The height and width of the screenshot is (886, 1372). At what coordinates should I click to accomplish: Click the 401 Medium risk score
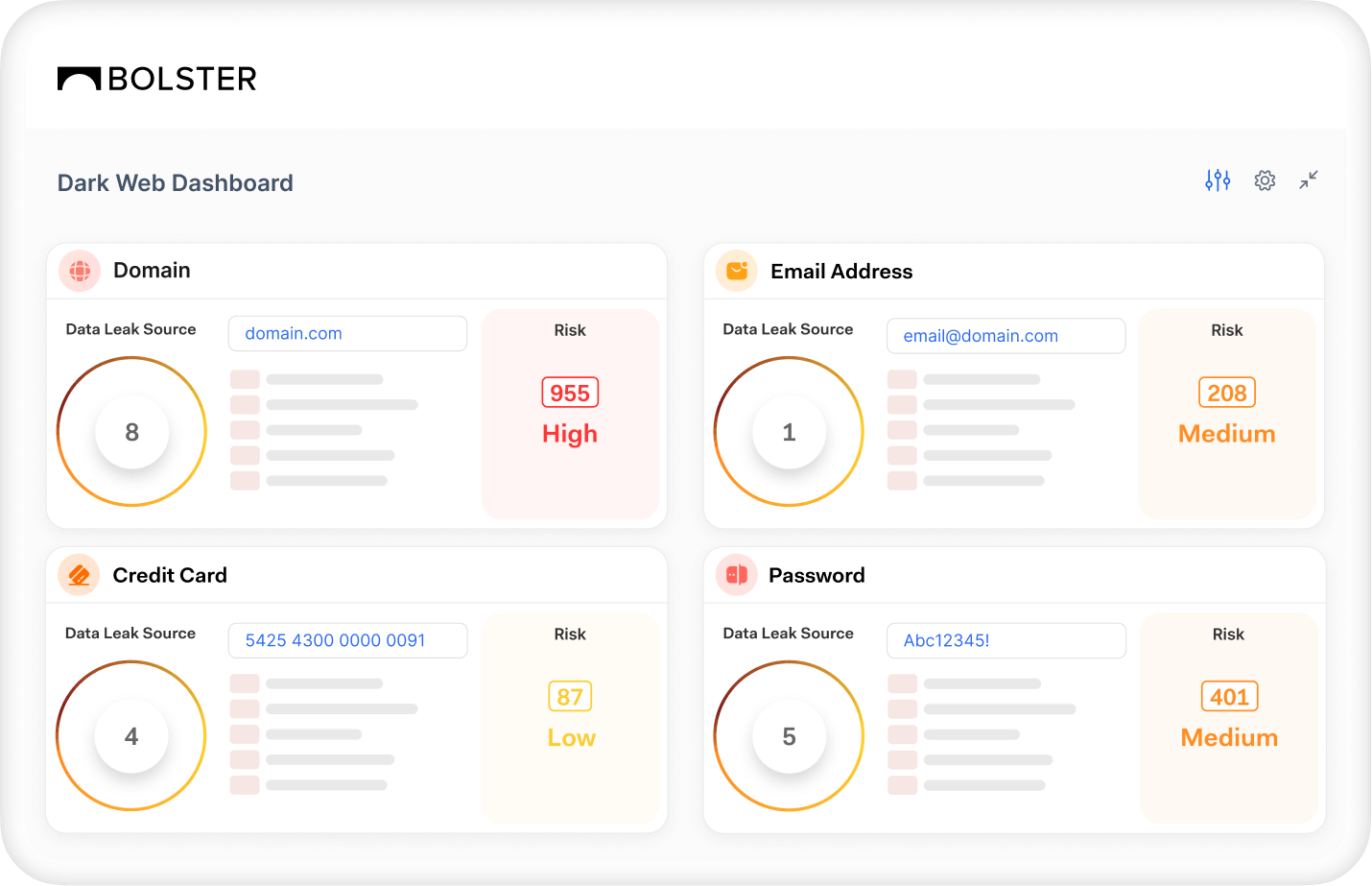pyautogui.click(x=1229, y=697)
